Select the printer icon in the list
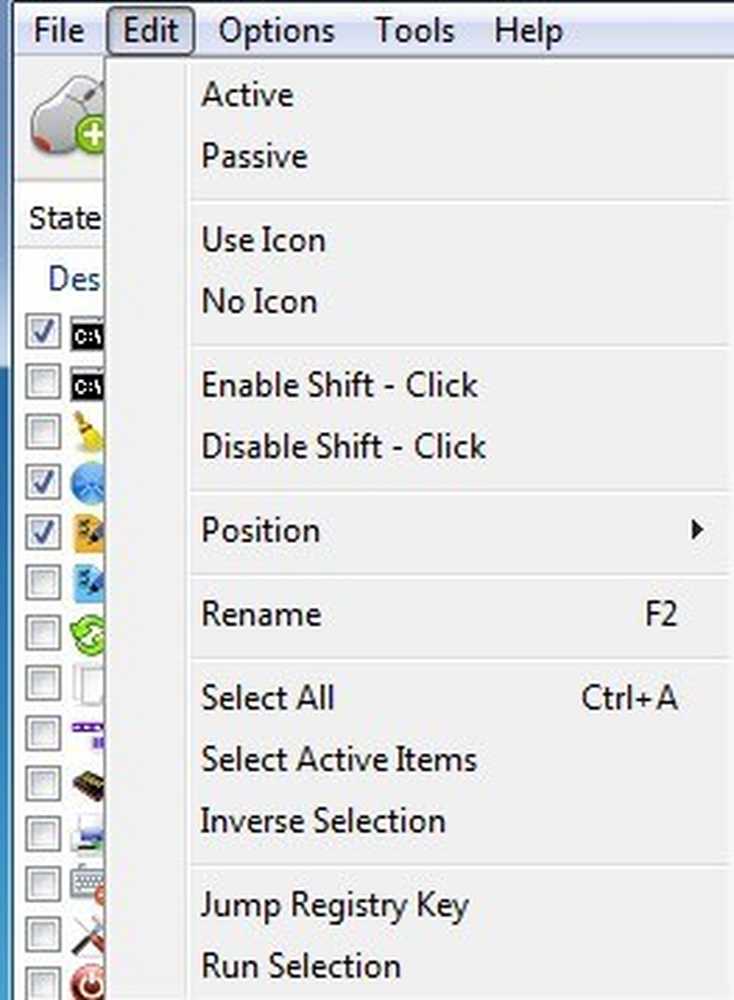 (x=87, y=834)
